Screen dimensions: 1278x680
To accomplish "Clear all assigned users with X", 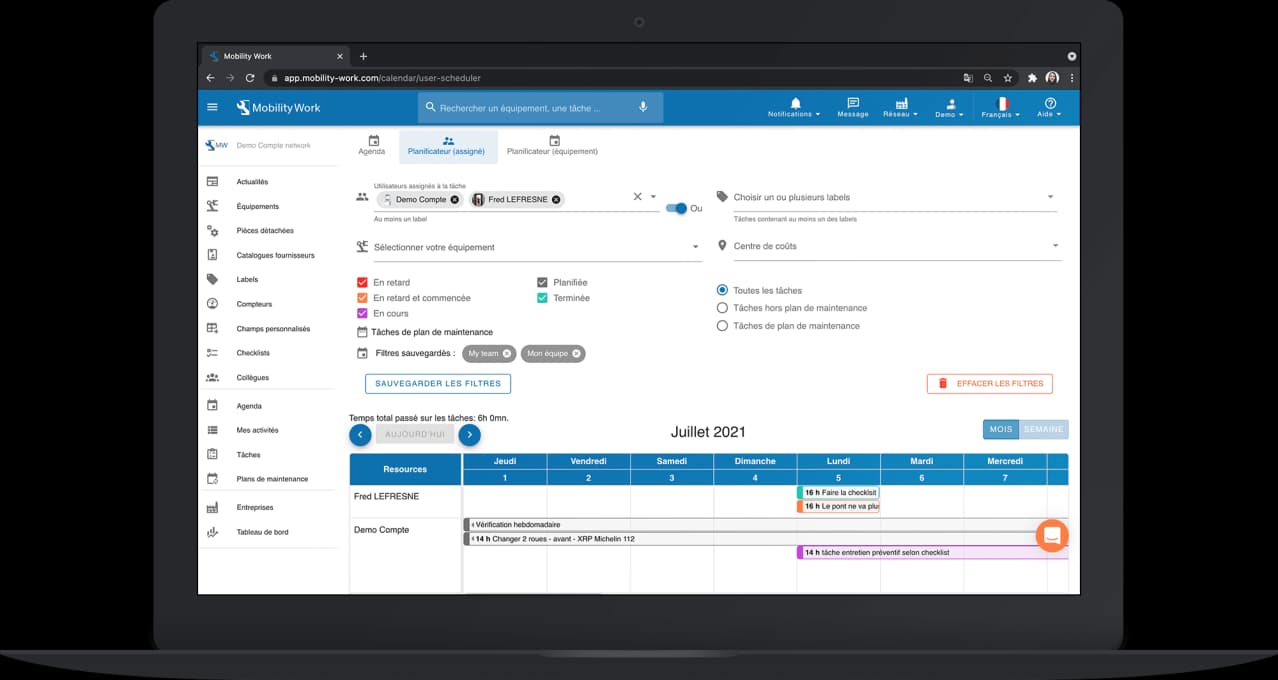I will 637,197.
